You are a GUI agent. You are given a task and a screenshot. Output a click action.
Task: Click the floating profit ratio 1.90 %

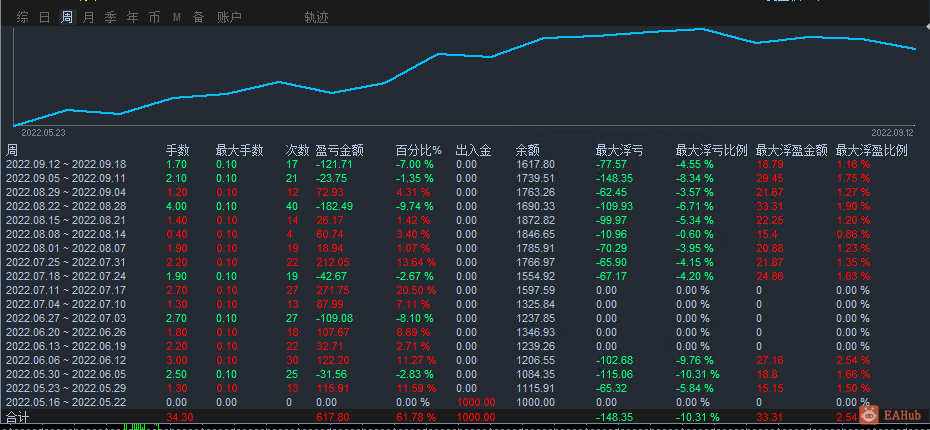(x=853, y=206)
